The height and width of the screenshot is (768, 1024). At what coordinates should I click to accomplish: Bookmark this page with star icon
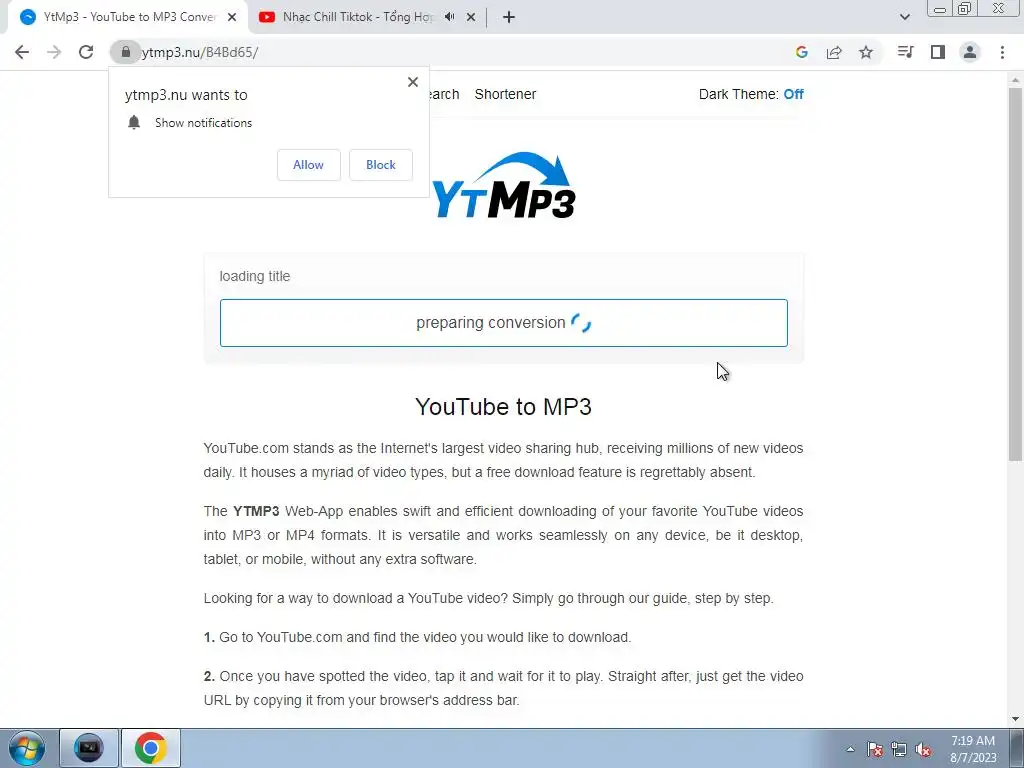(866, 52)
